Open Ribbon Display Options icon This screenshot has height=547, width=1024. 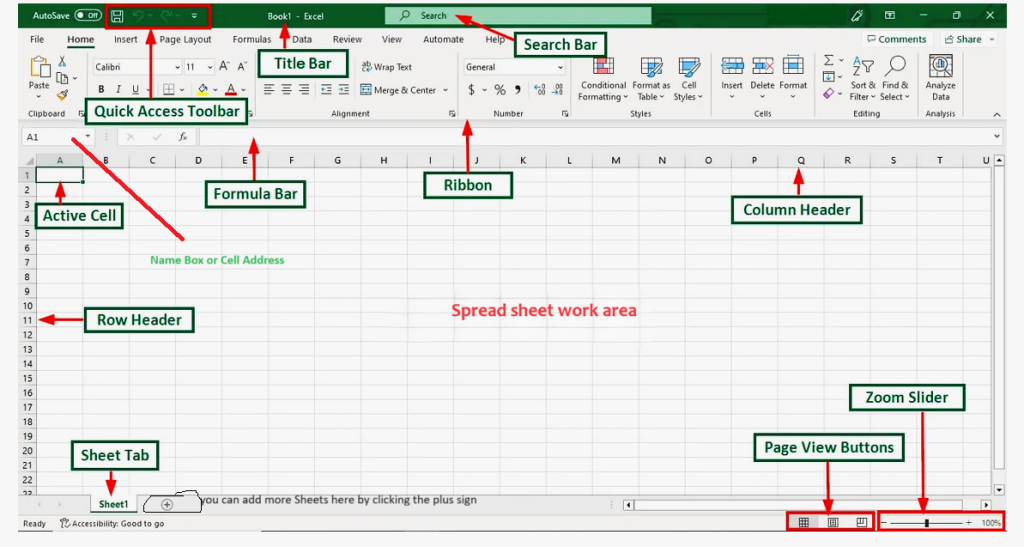click(889, 16)
